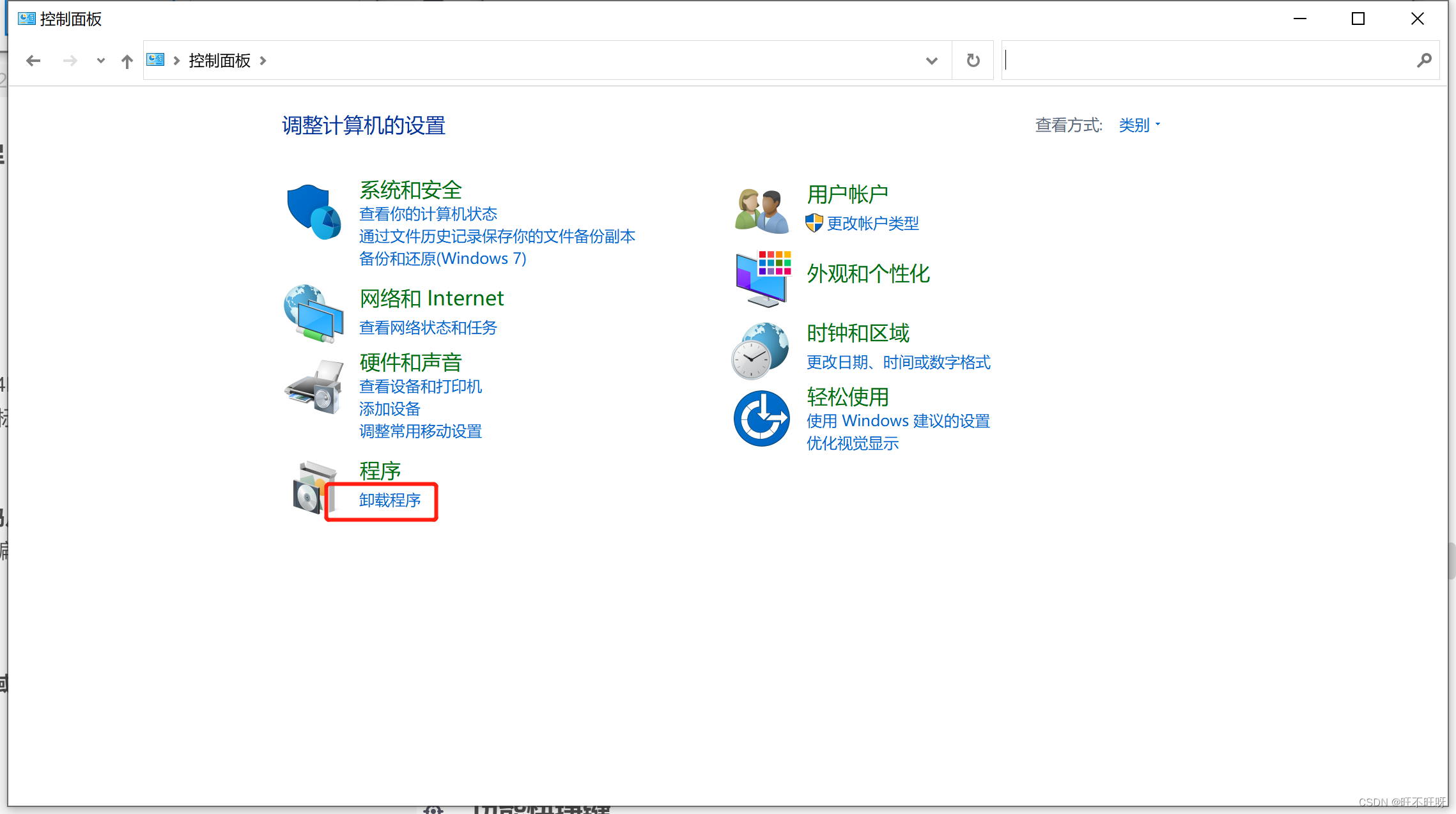1456x814 pixels.
Task: Click the Up one level arrow
Action: point(127,61)
